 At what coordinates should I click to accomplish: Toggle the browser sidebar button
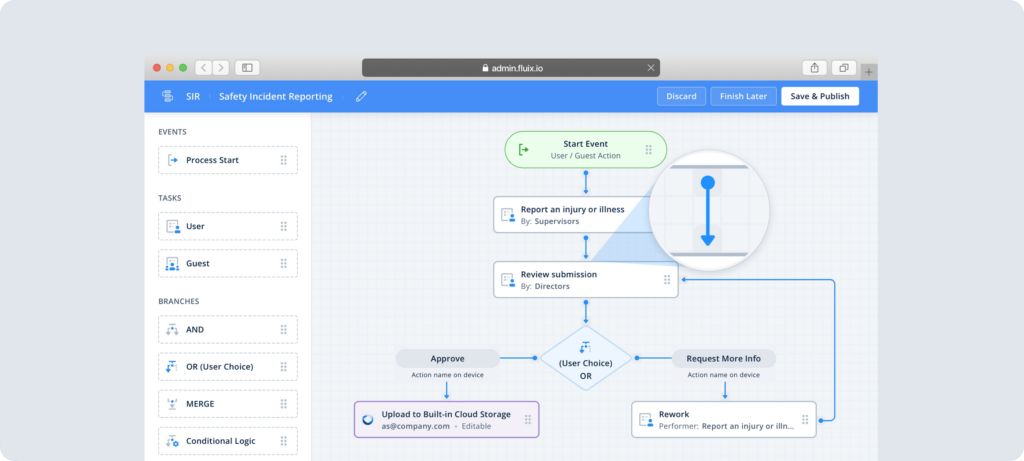click(247, 68)
